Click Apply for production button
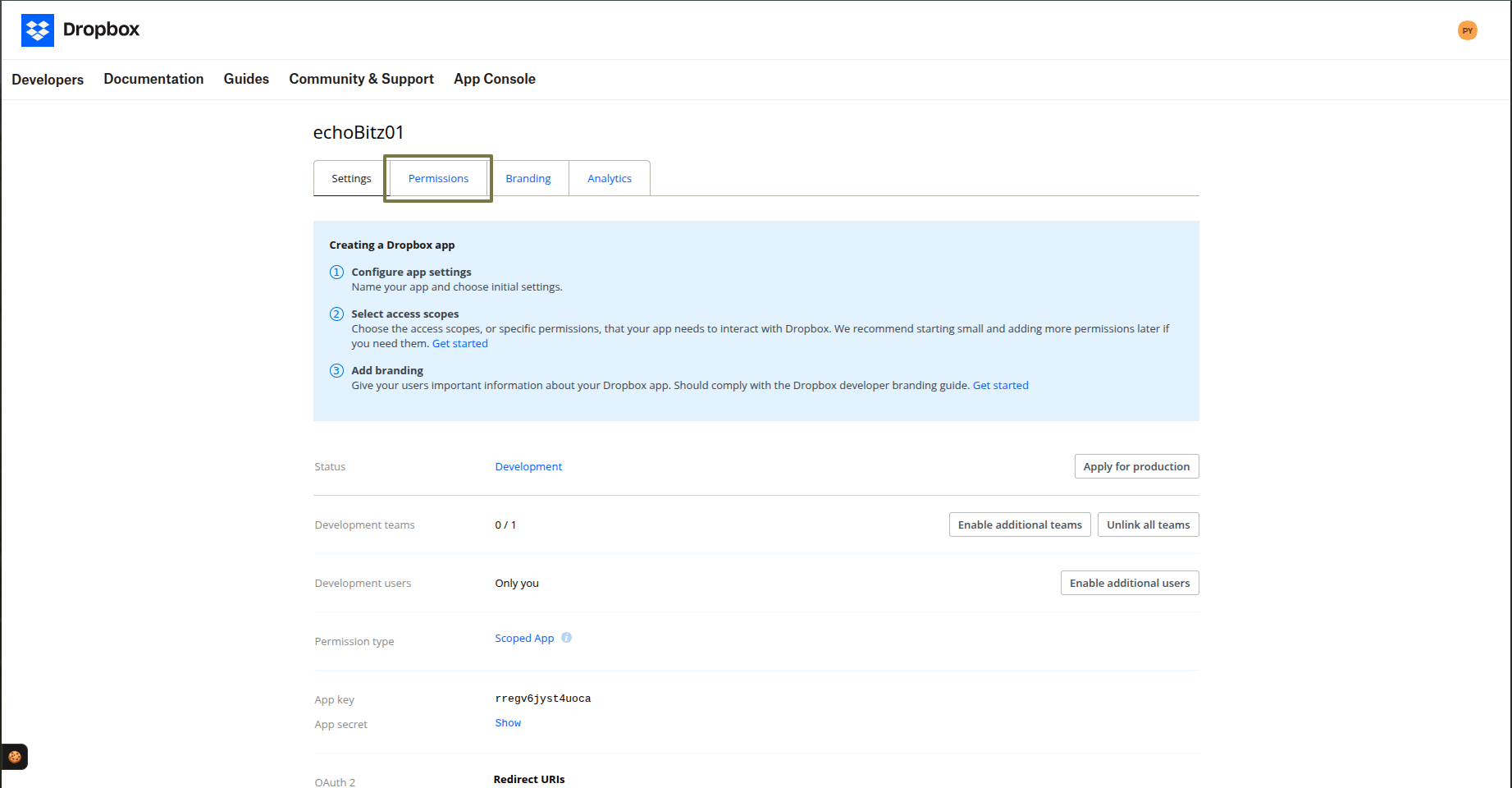This screenshot has height=788, width=1512. [1136, 466]
